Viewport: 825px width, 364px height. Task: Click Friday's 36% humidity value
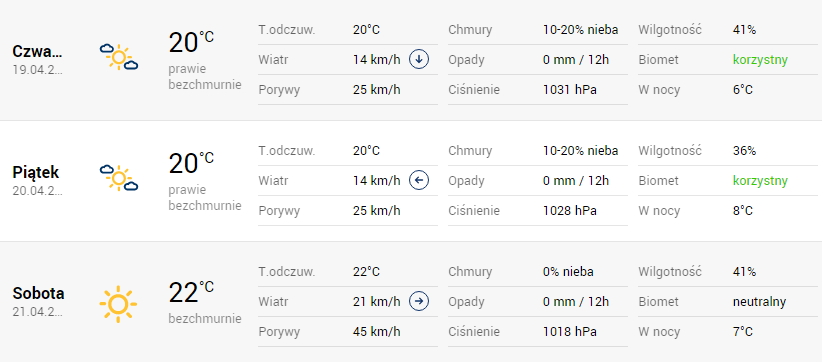[x=744, y=151]
